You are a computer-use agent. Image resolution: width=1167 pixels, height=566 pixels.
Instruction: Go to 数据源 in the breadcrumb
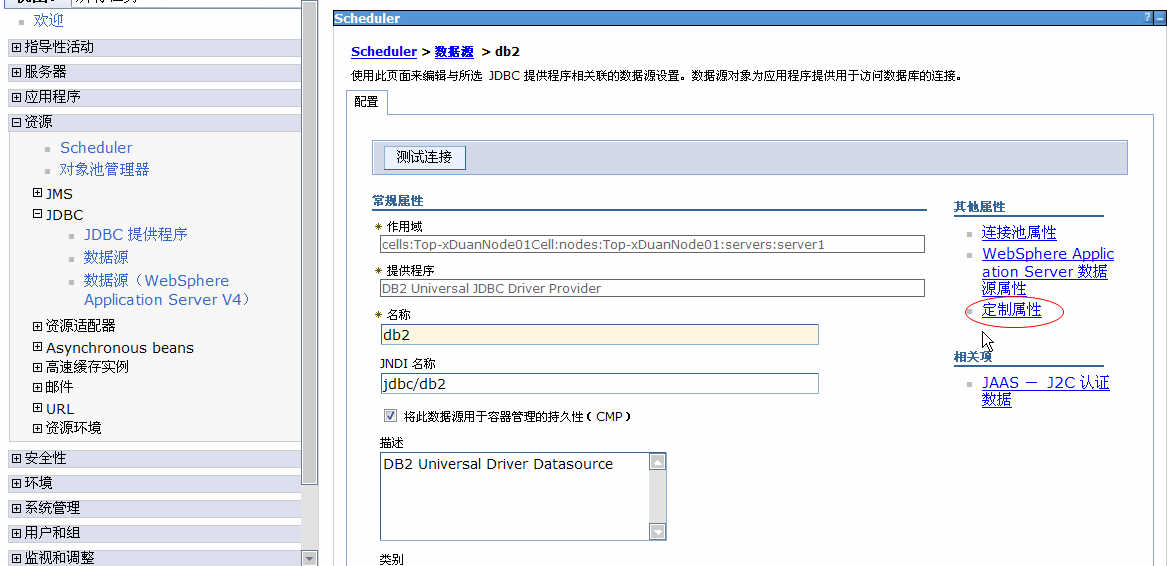(454, 51)
